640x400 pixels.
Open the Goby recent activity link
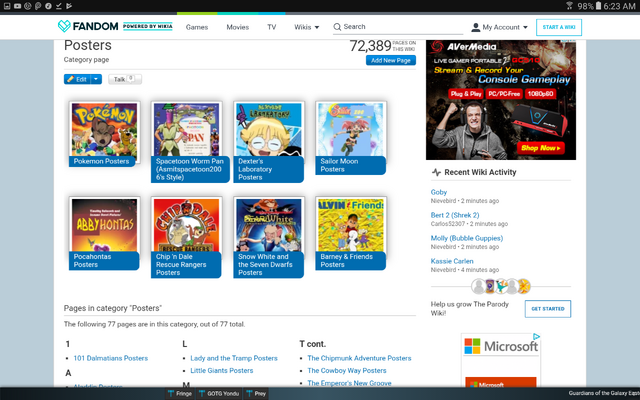(x=439, y=192)
